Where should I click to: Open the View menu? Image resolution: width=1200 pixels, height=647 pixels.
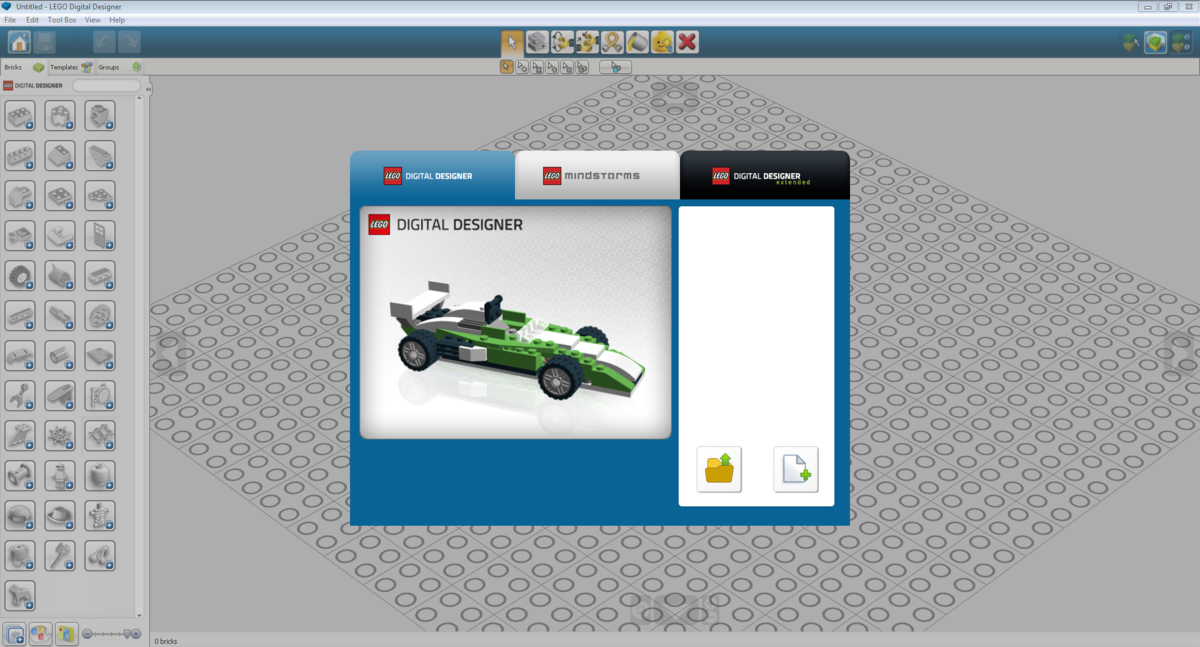coord(93,20)
